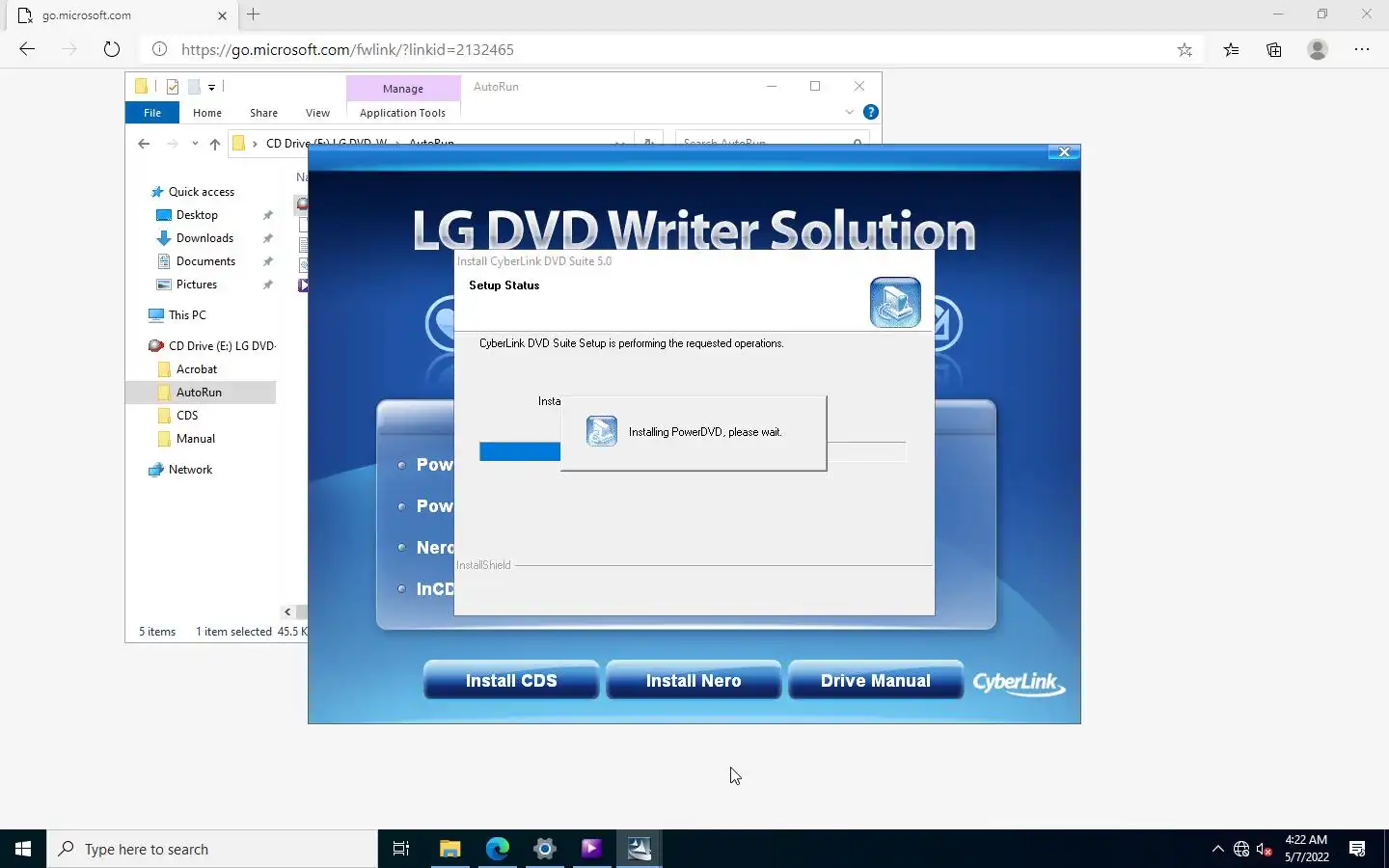Select the AutoRun folder in tree
The width and height of the screenshot is (1389, 868).
[201, 393]
